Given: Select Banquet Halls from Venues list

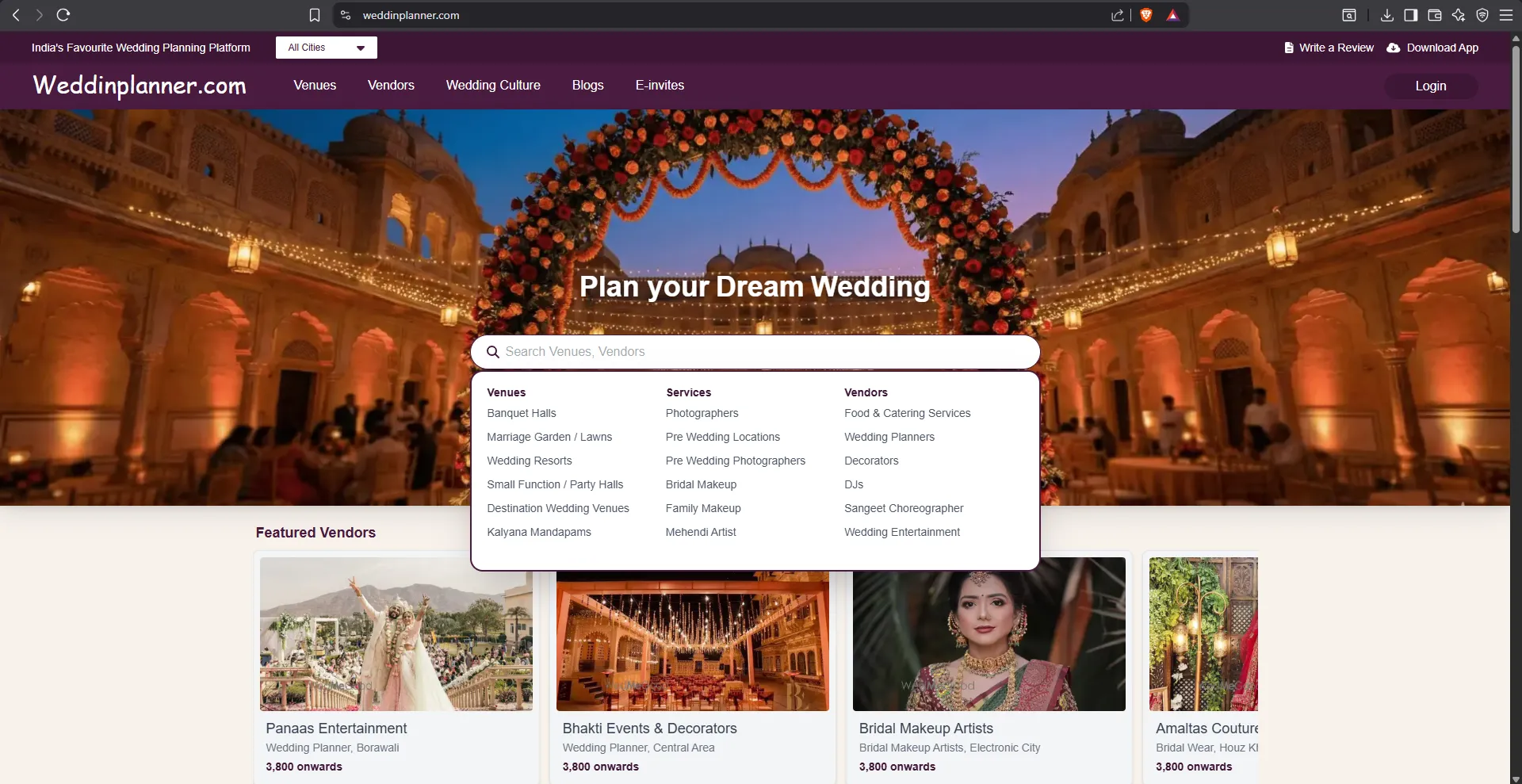Looking at the screenshot, I should pos(522,413).
